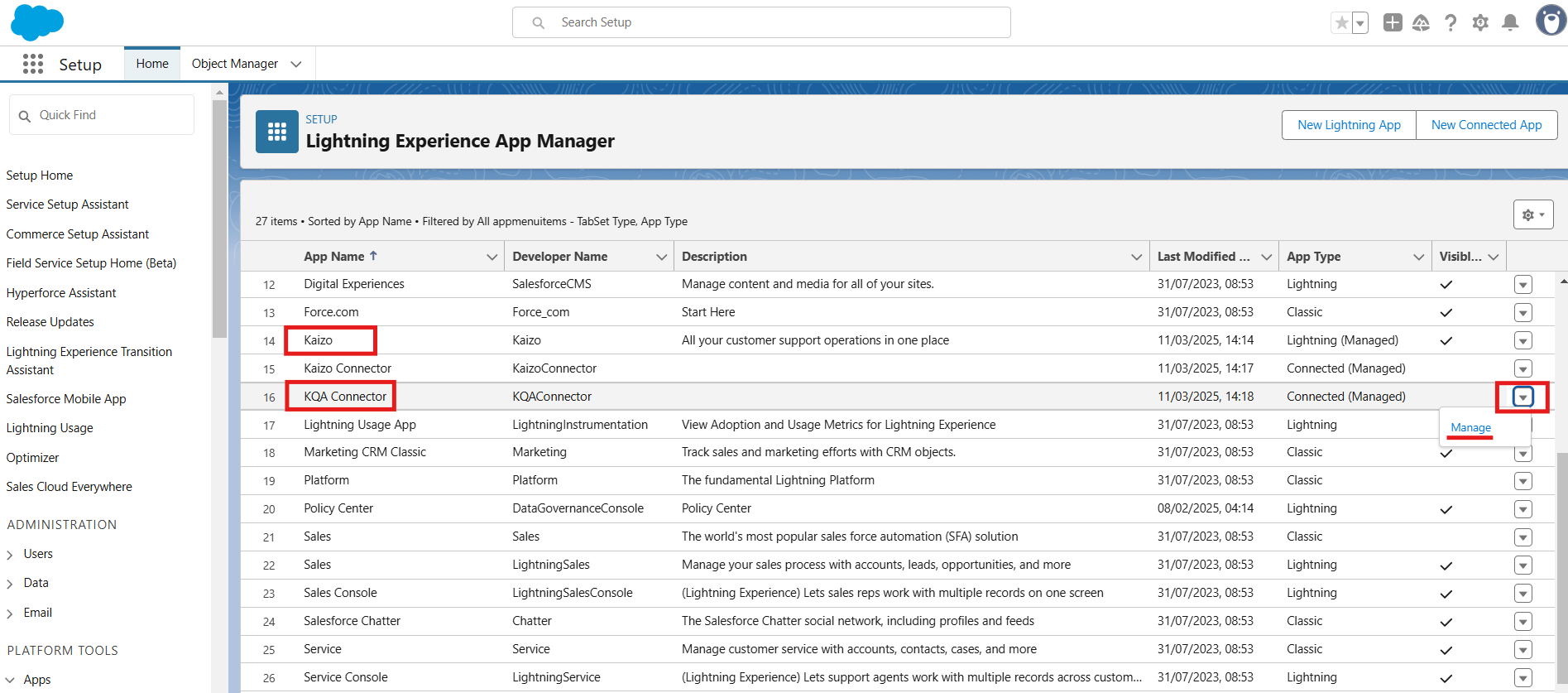
Task: Open the Developer Name column menu chevron
Action: pyautogui.click(x=661, y=257)
